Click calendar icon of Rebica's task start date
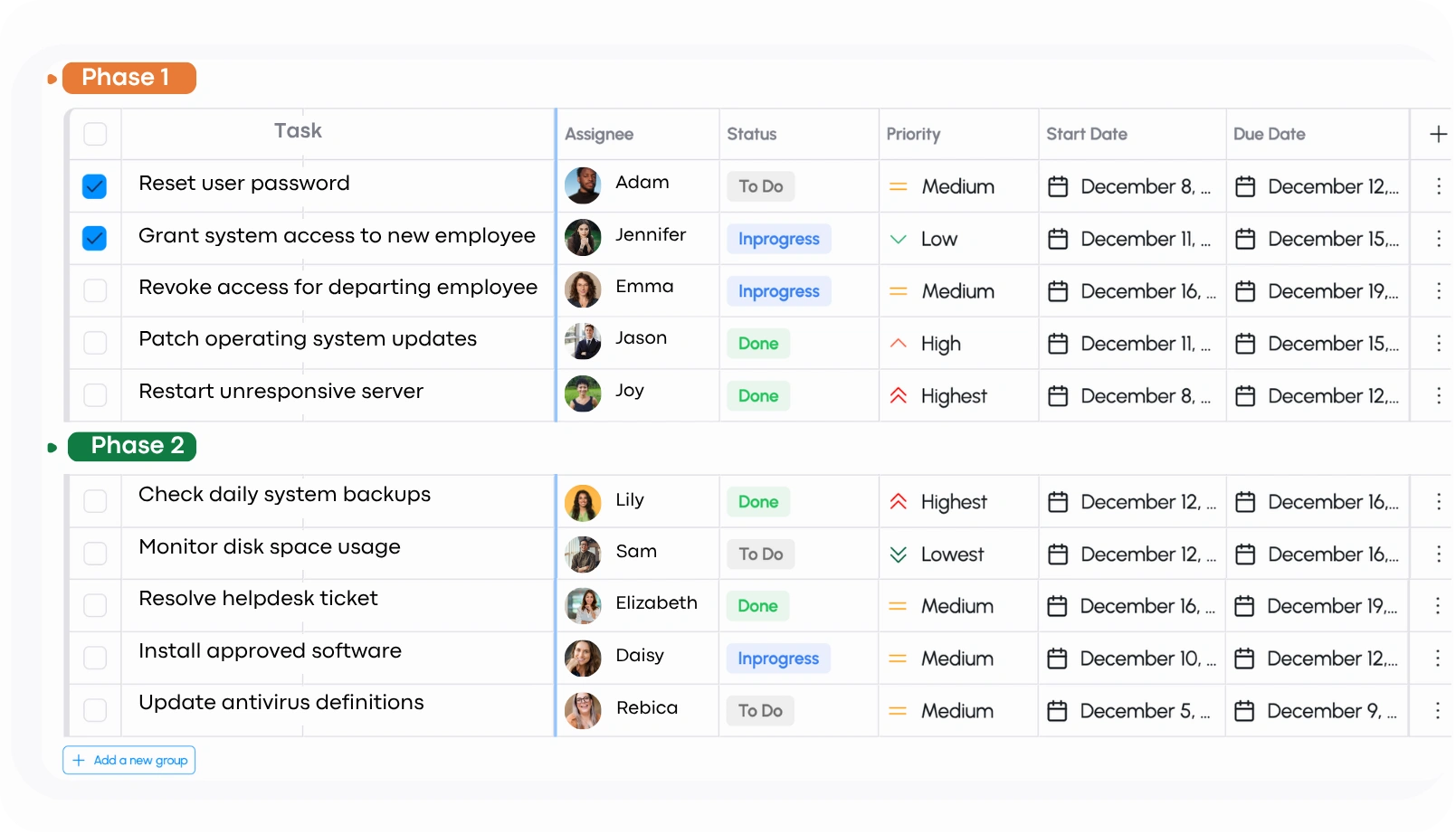This screenshot has height=834, width=1456. coord(1057,711)
